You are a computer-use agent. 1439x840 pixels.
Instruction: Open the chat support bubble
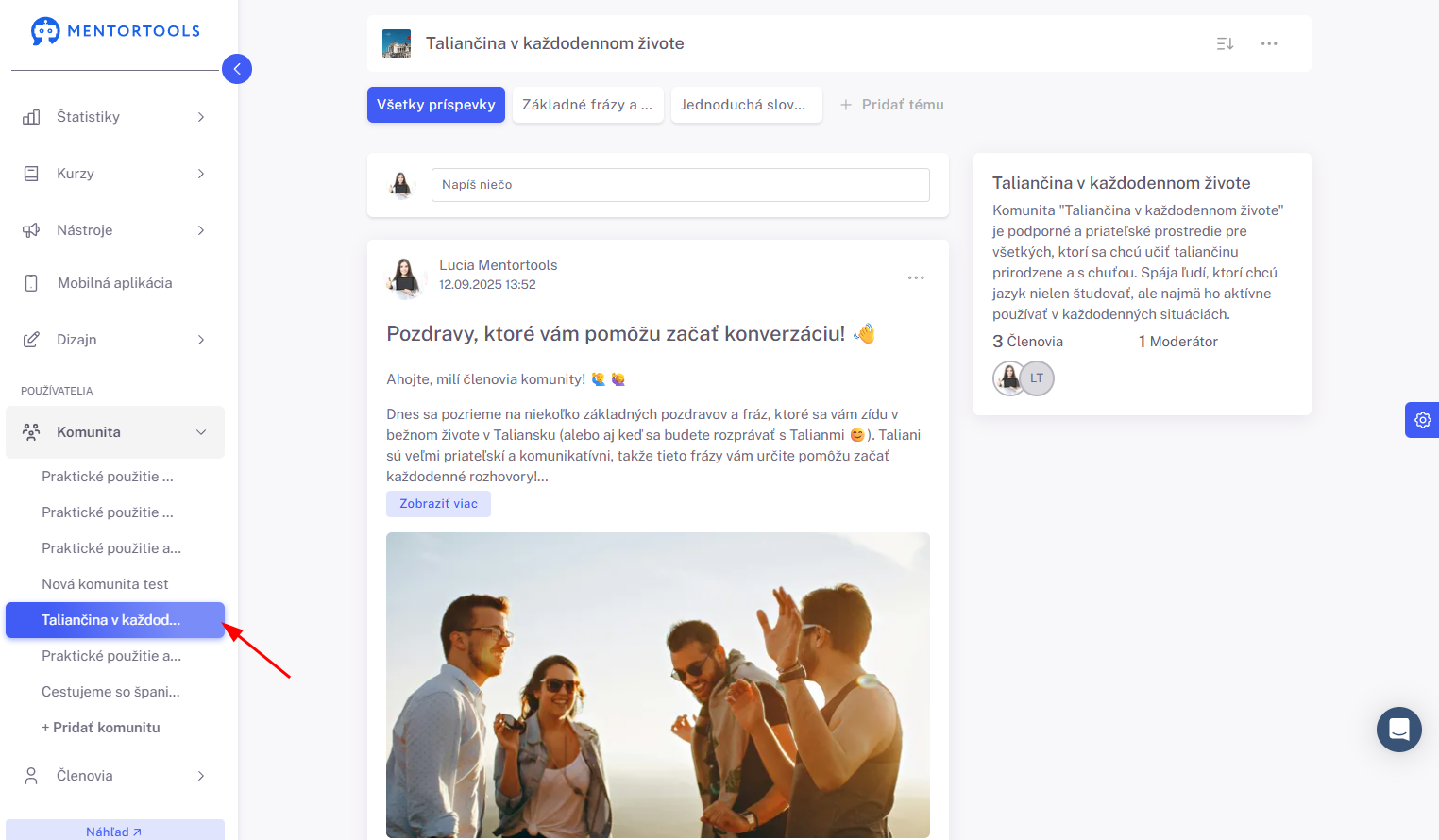(x=1399, y=730)
